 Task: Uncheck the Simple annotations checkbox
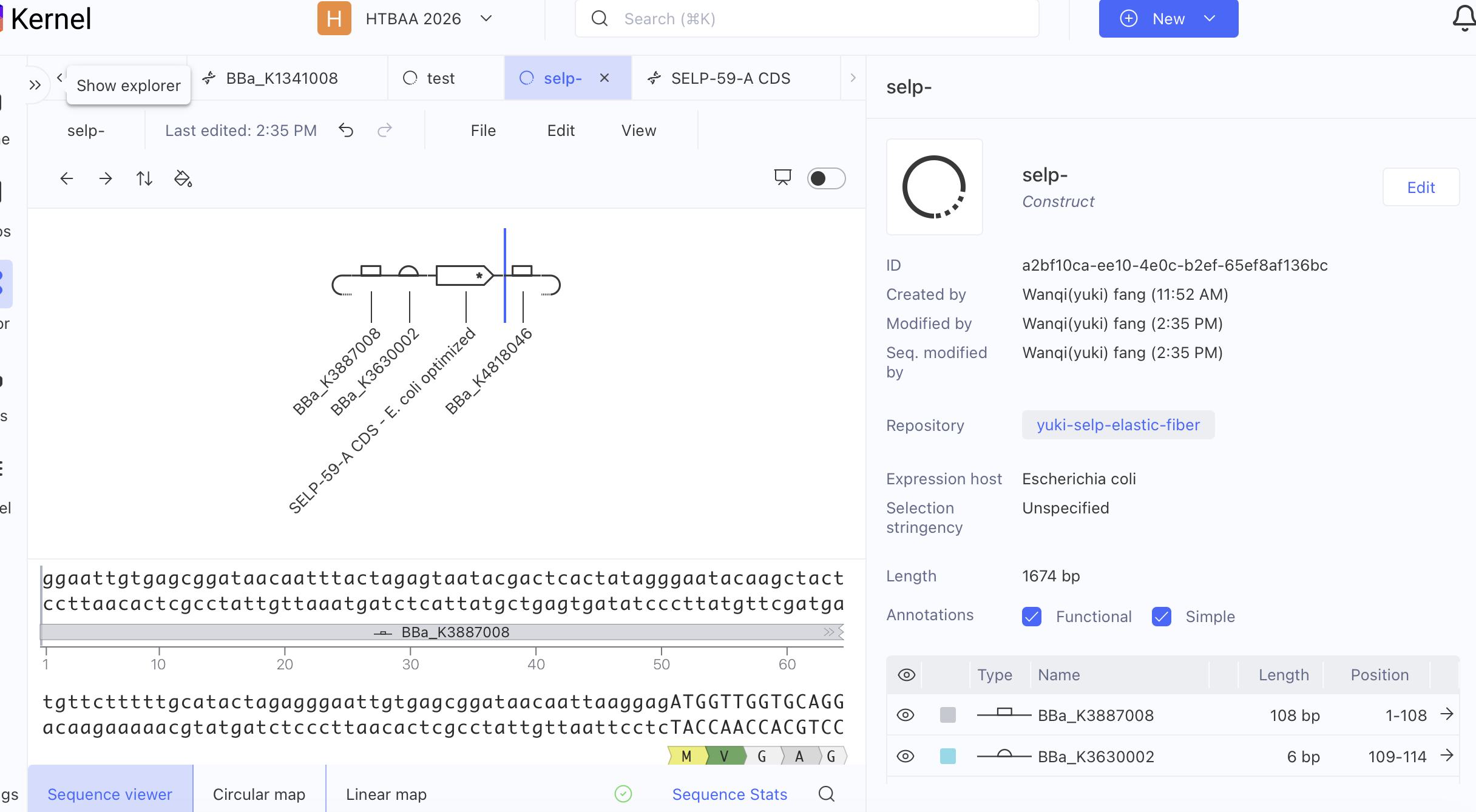tap(1162, 617)
